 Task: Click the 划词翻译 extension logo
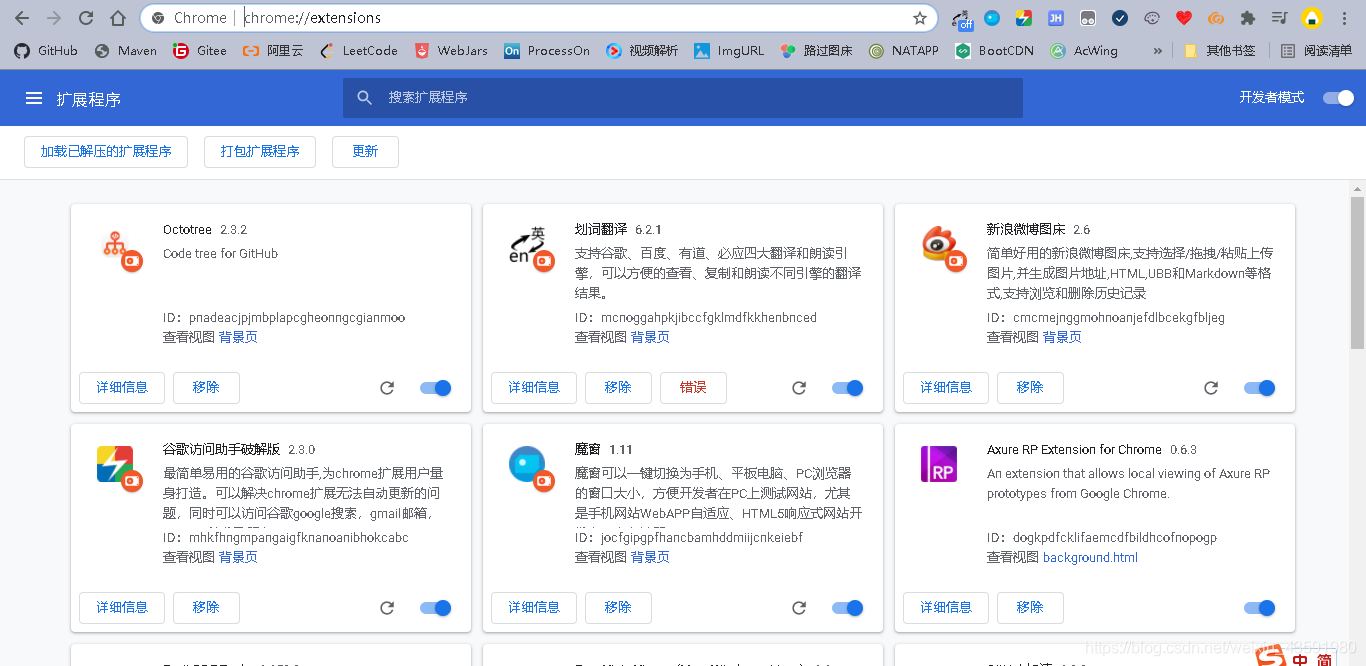[532, 249]
